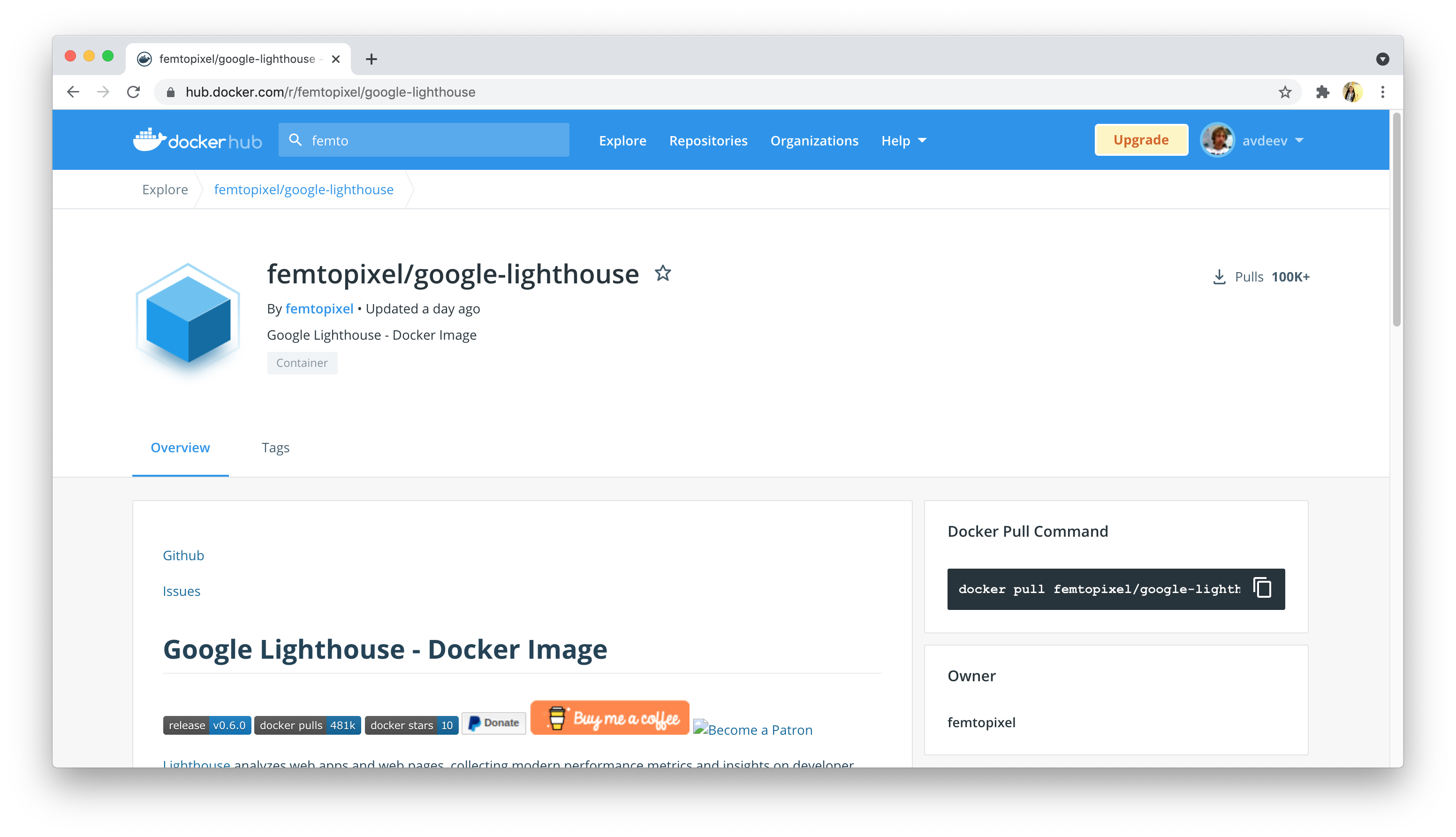Open Organizations in the nav bar

coord(814,140)
